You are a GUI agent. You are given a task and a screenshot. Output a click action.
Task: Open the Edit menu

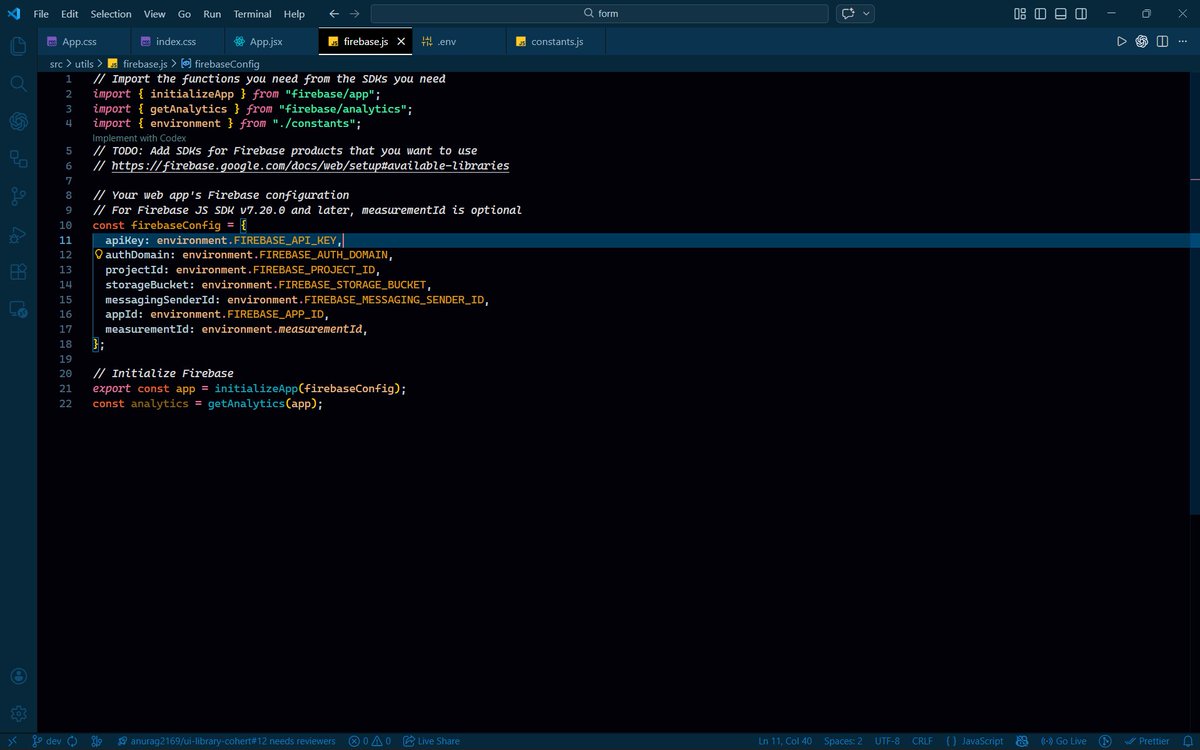[69, 14]
